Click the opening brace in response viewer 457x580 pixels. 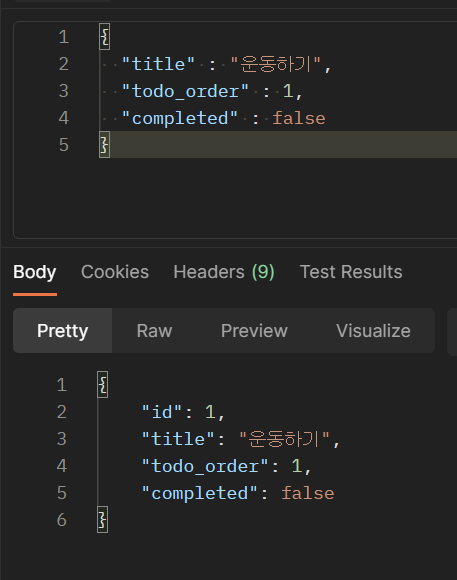(103, 385)
